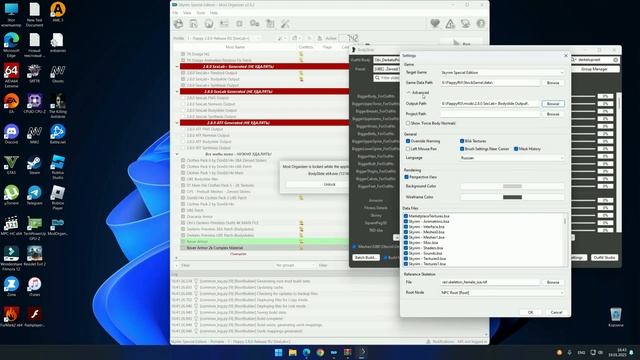640x360 pixels.
Task: Select the Battle.net desktop icon
Action: pos(58,135)
